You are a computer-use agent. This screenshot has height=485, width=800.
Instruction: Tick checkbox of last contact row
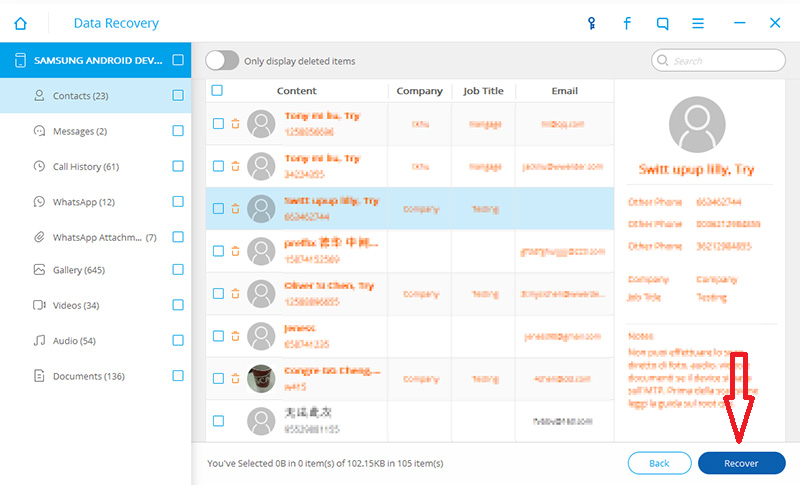(218, 421)
